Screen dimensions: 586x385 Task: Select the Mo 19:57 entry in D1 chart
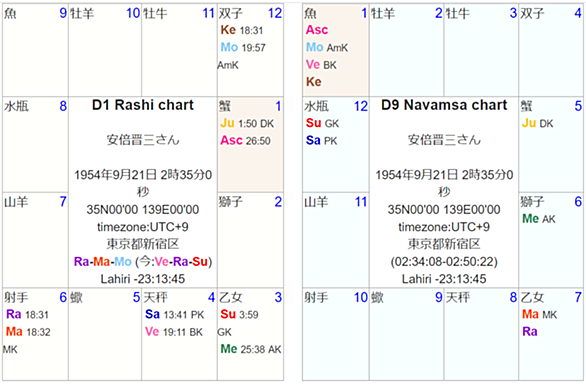(x=243, y=47)
